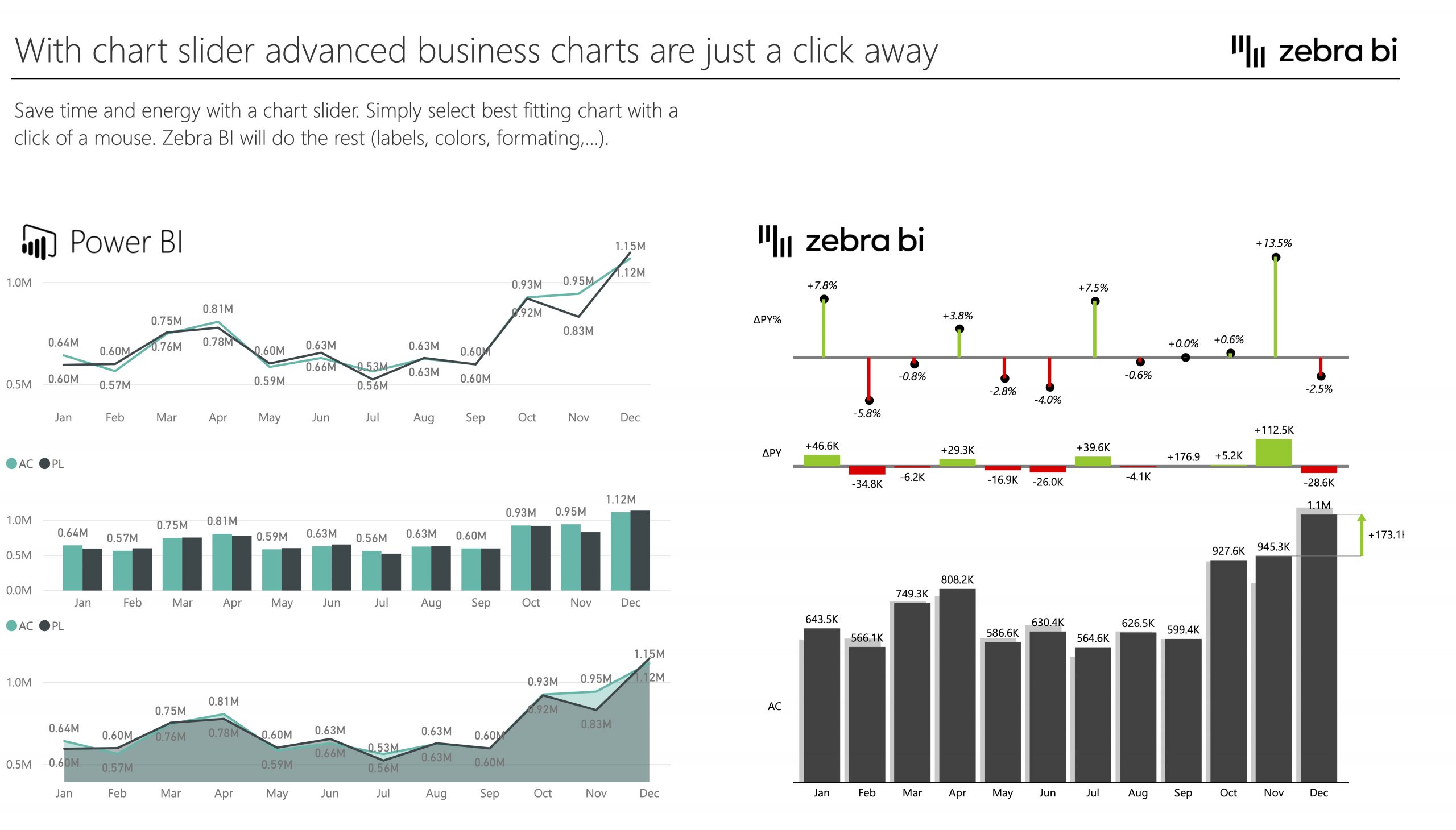
Task: Click the ΔPY row label
Action: pyautogui.click(x=772, y=453)
